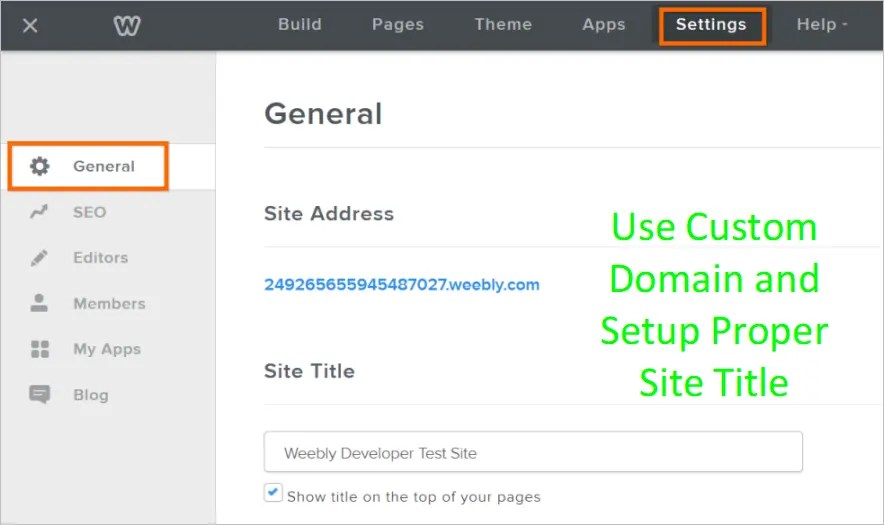The height and width of the screenshot is (525, 884).
Task: Click the General page heading
Action: coord(323,114)
